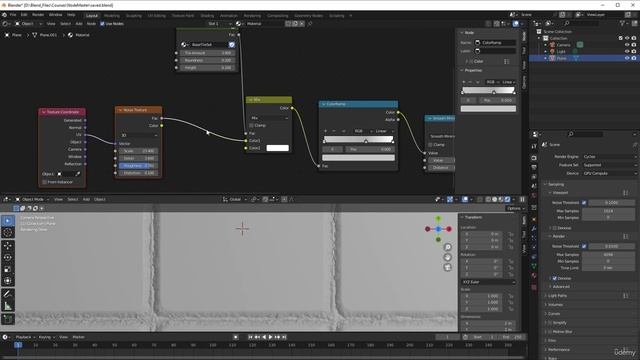Select the Plane object in outliner

click(x=562, y=58)
